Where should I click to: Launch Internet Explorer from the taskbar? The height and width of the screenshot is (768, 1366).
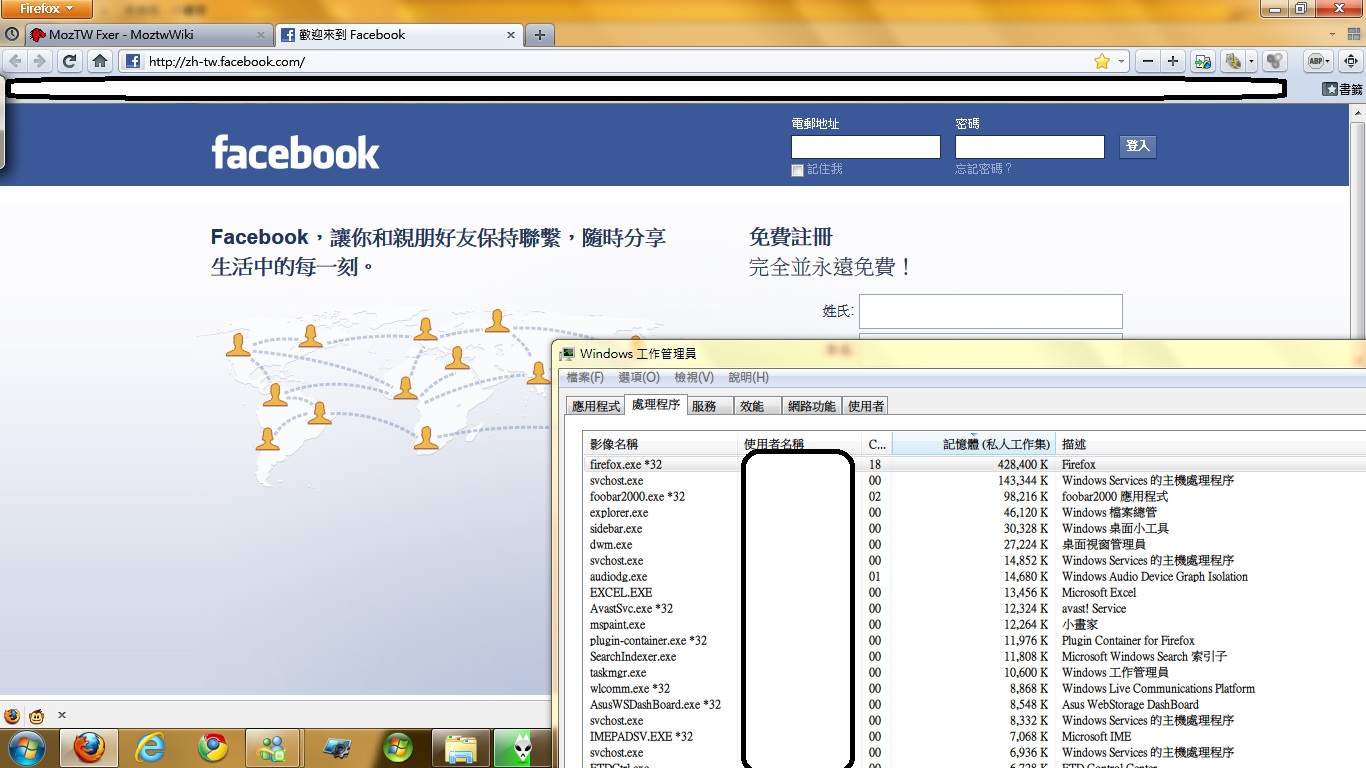[x=151, y=747]
